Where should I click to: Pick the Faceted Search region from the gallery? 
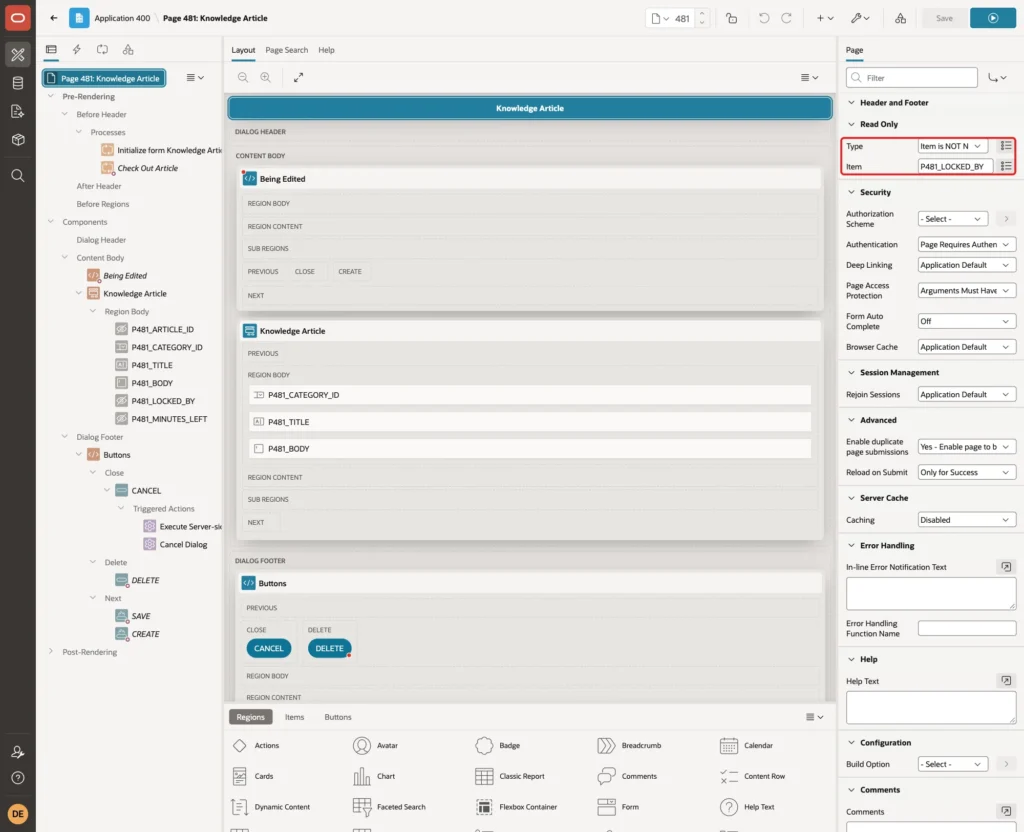tap(389, 807)
